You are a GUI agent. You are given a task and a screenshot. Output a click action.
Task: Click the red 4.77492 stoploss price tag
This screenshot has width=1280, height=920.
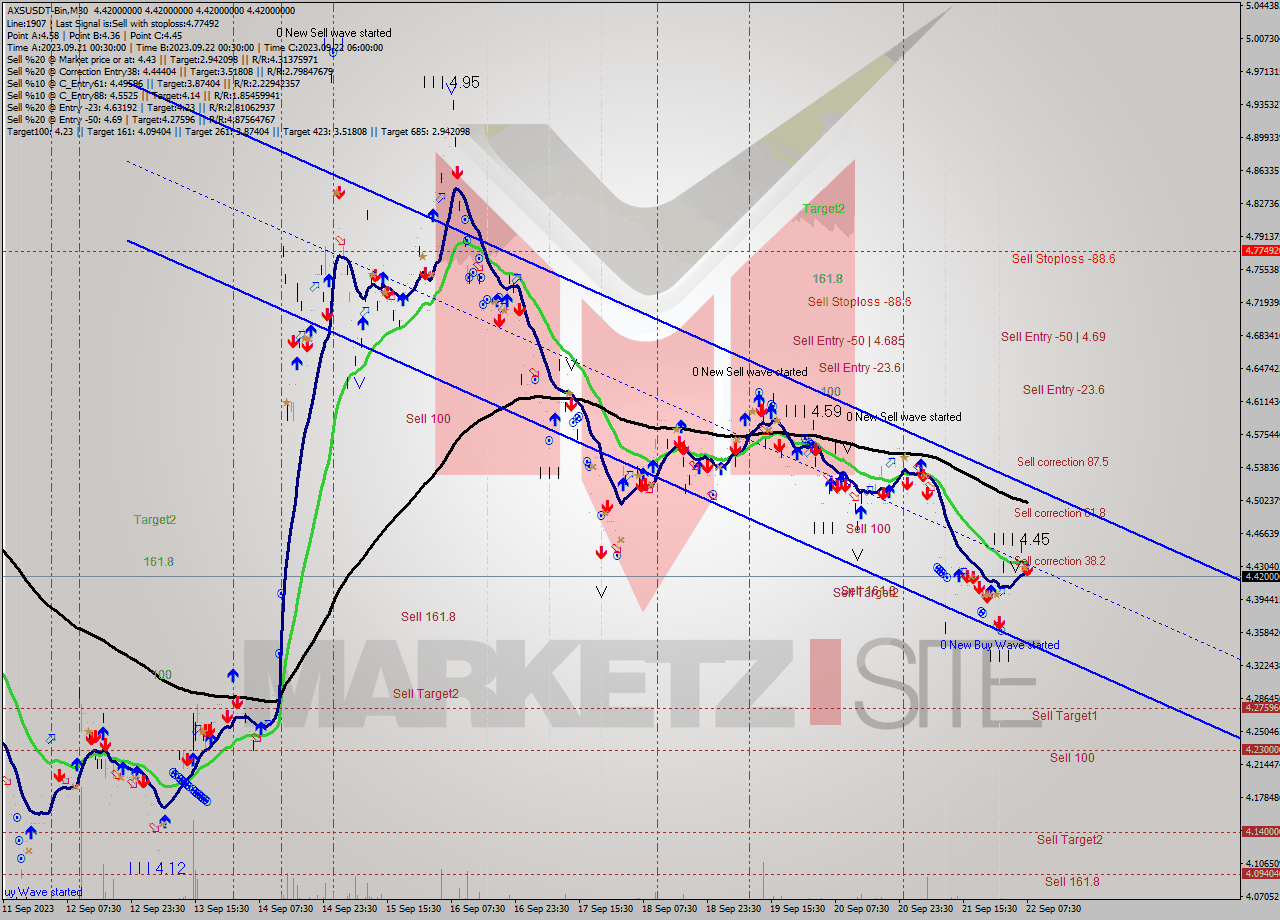coord(1260,250)
